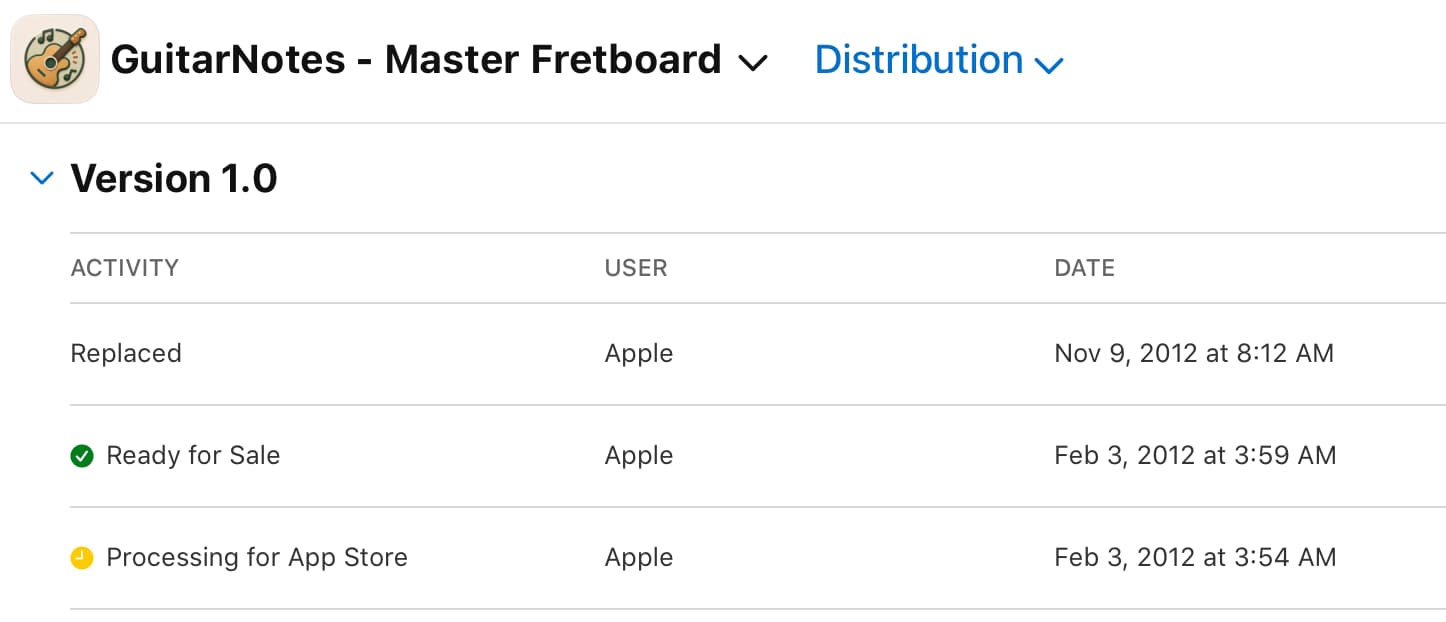Select the Ready for Sale activity entry
Viewport: 1446px width, 622px height.
click(x=193, y=456)
